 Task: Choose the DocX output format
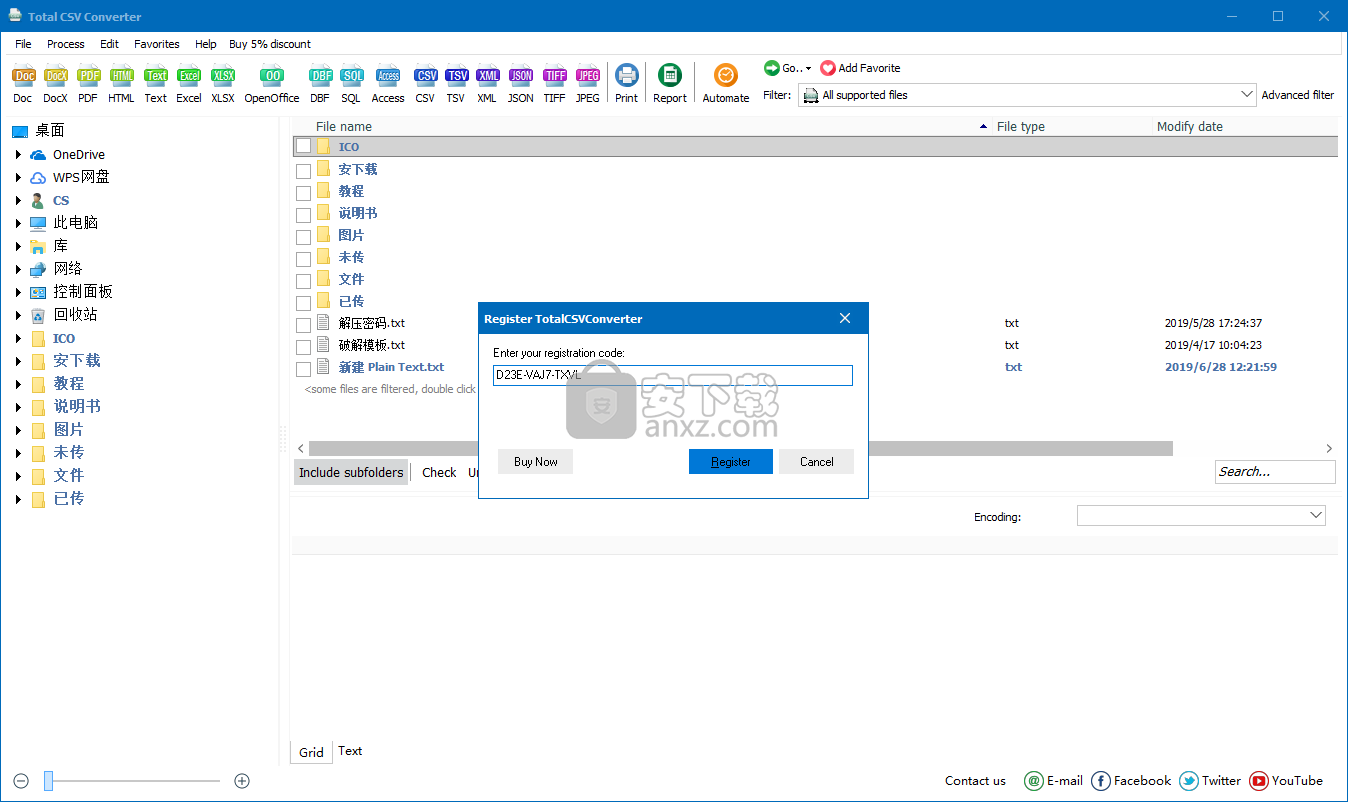56,76
